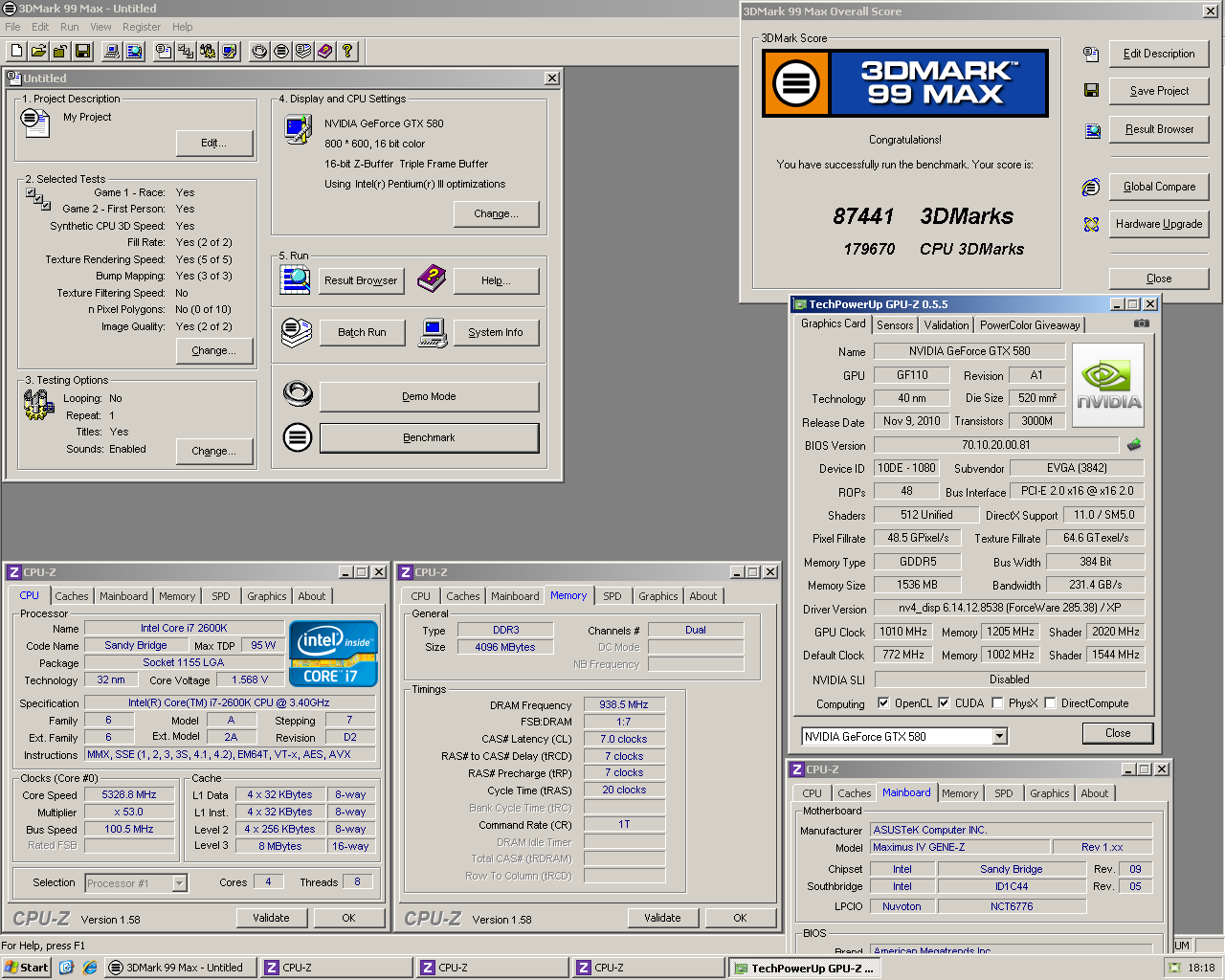This screenshot has height=980, width=1225.
Task: Click Change button under Testing Options
Action: [x=214, y=452]
